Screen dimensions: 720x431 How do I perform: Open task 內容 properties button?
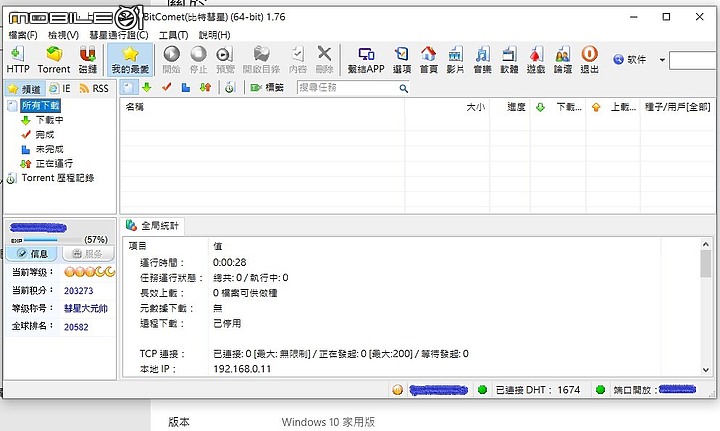(298, 60)
